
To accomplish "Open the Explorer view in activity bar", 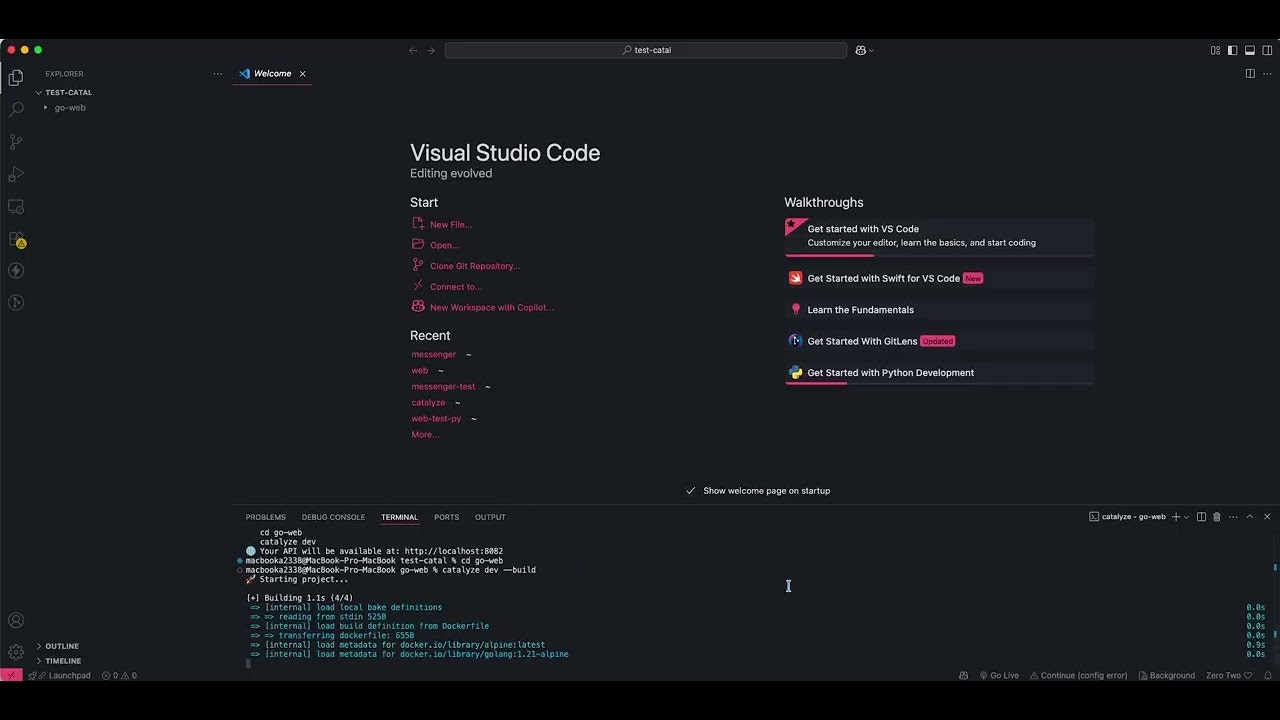I will pyautogui.click(x=16, y=77).
